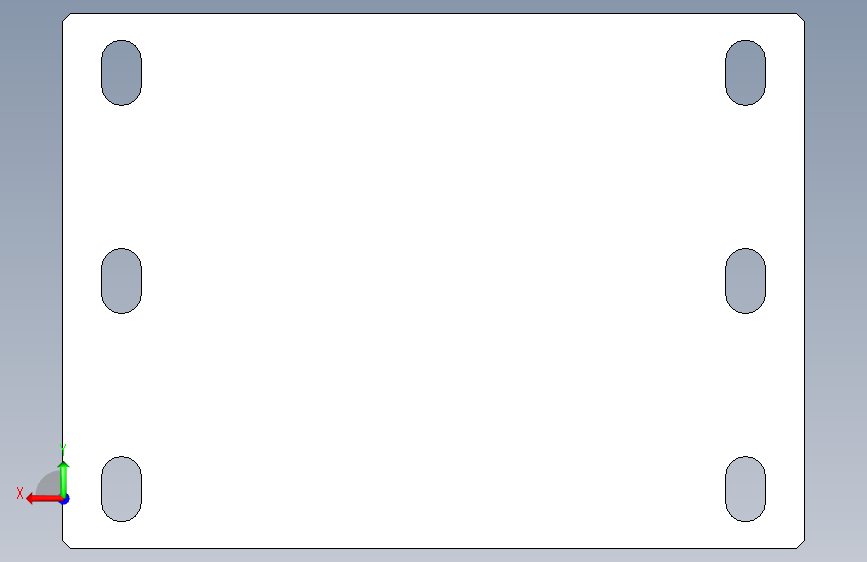Pick the top-left chamfered corner of plate
This screenshot has height=562, width=867.
66,17
